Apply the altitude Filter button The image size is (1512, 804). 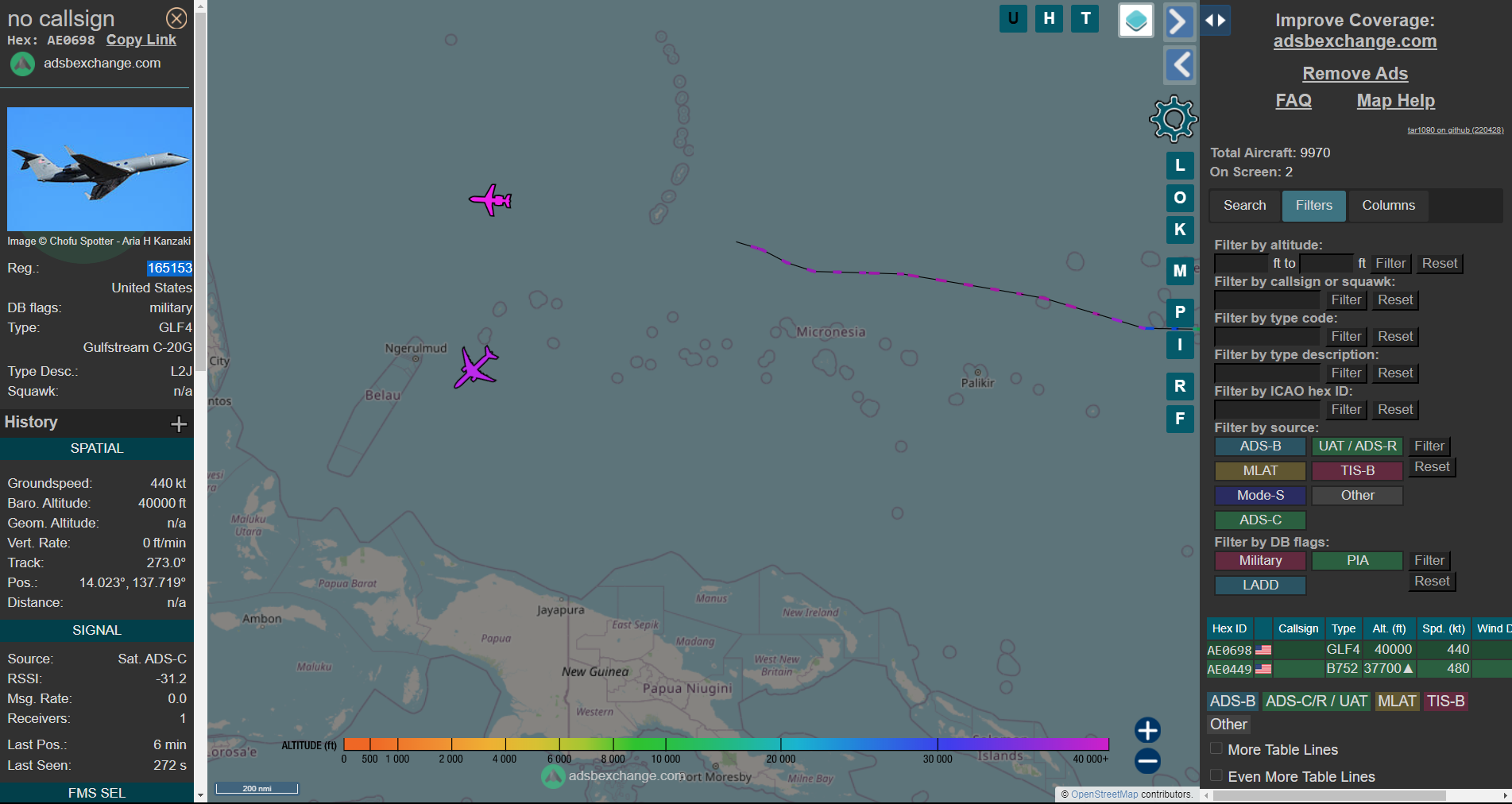point(1390,263)
